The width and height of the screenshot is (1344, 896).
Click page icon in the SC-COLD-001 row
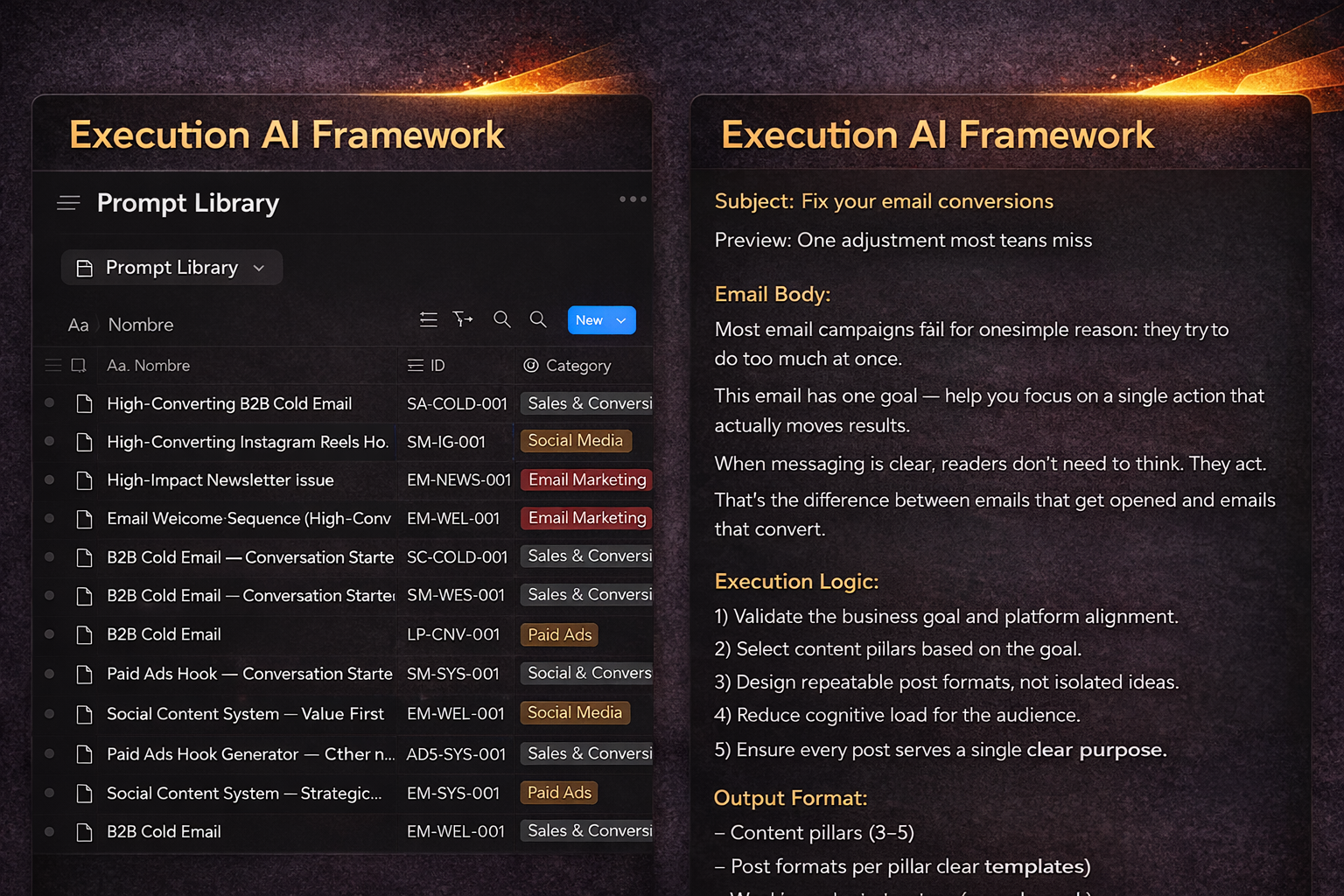pos(84,557)
